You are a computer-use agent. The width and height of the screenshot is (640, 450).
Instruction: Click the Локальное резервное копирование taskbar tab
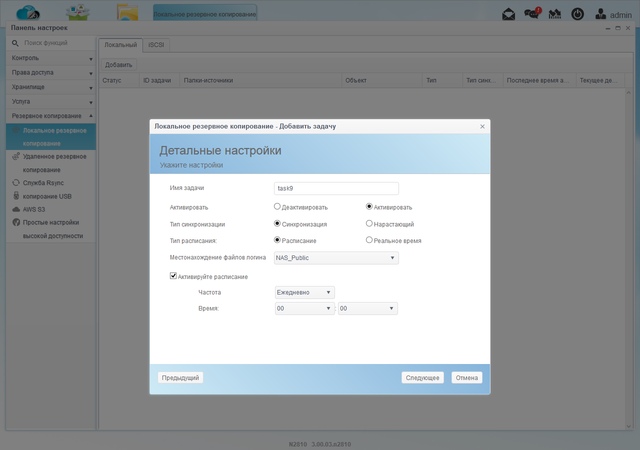pos(205,14)
